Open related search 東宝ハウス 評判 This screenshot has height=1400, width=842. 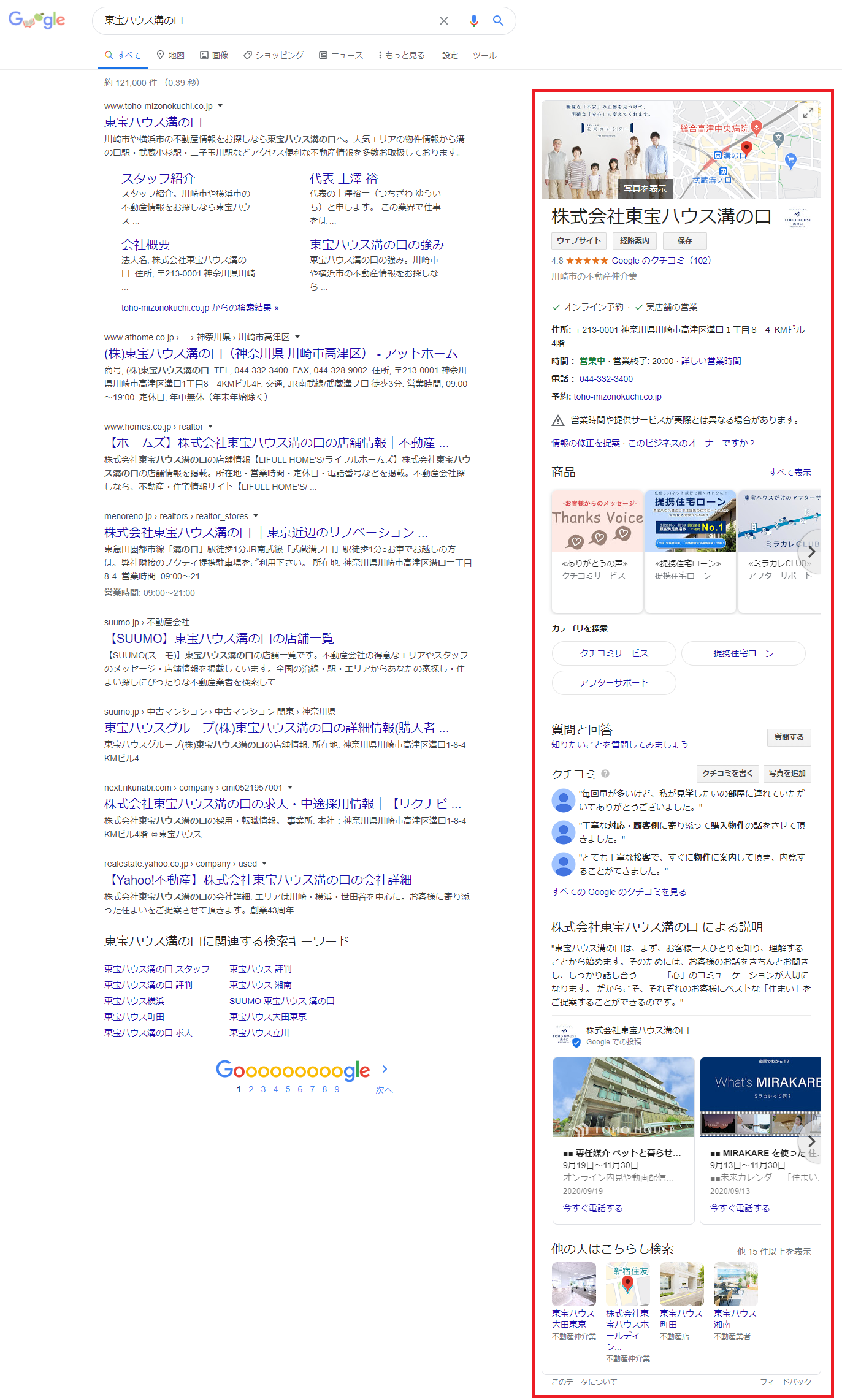click(x=261, y=969)
